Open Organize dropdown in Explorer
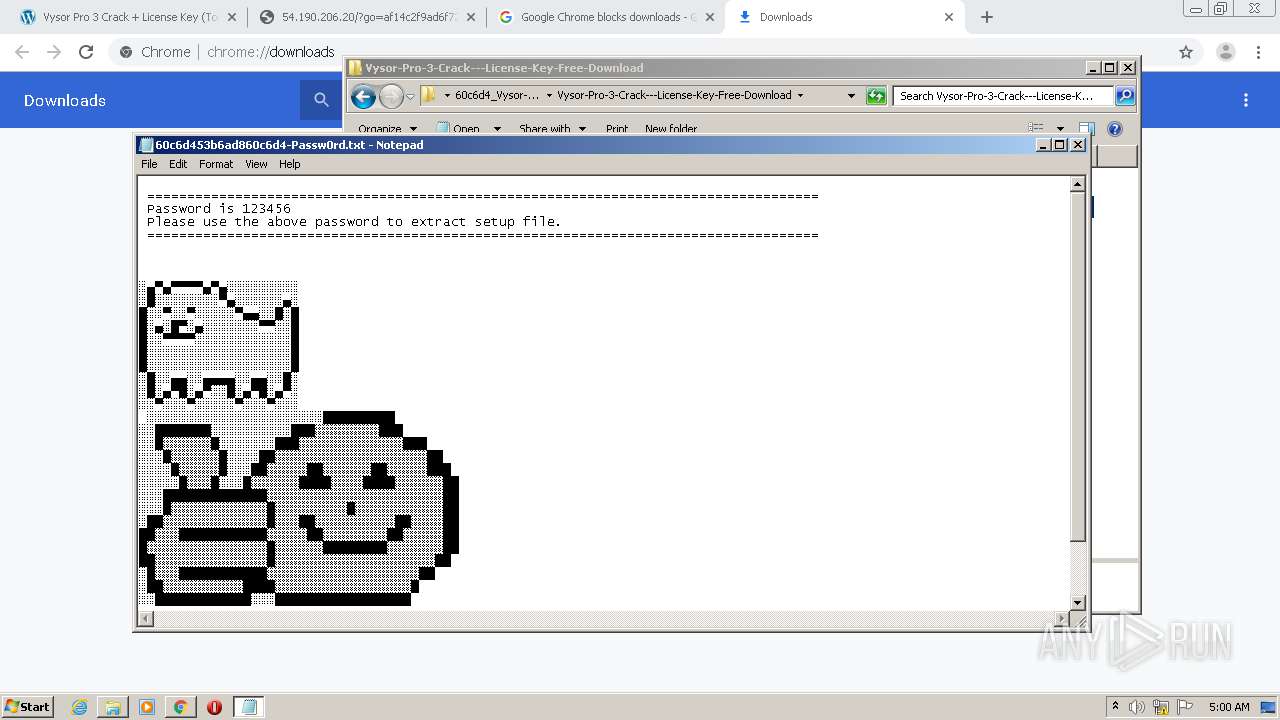Viewport: 1280px width, 720px height. (x=386, y=129)
